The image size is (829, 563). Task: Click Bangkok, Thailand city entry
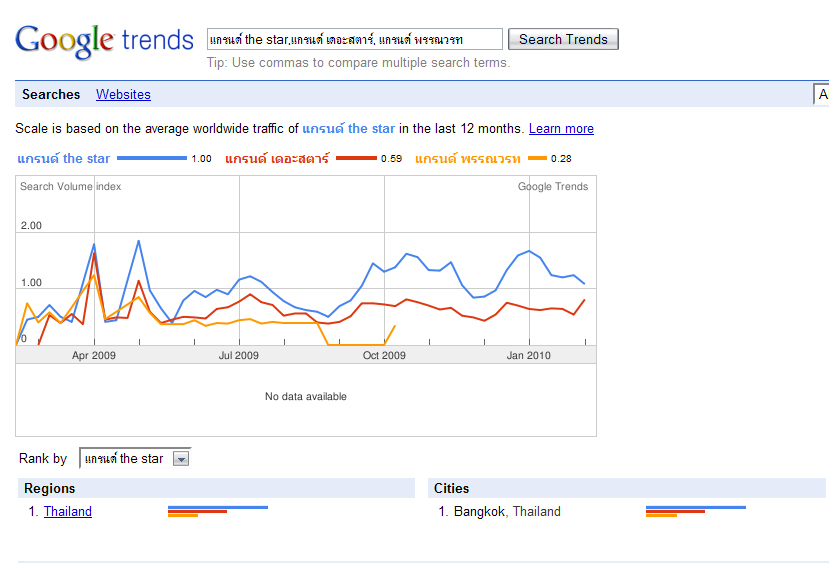507,511
